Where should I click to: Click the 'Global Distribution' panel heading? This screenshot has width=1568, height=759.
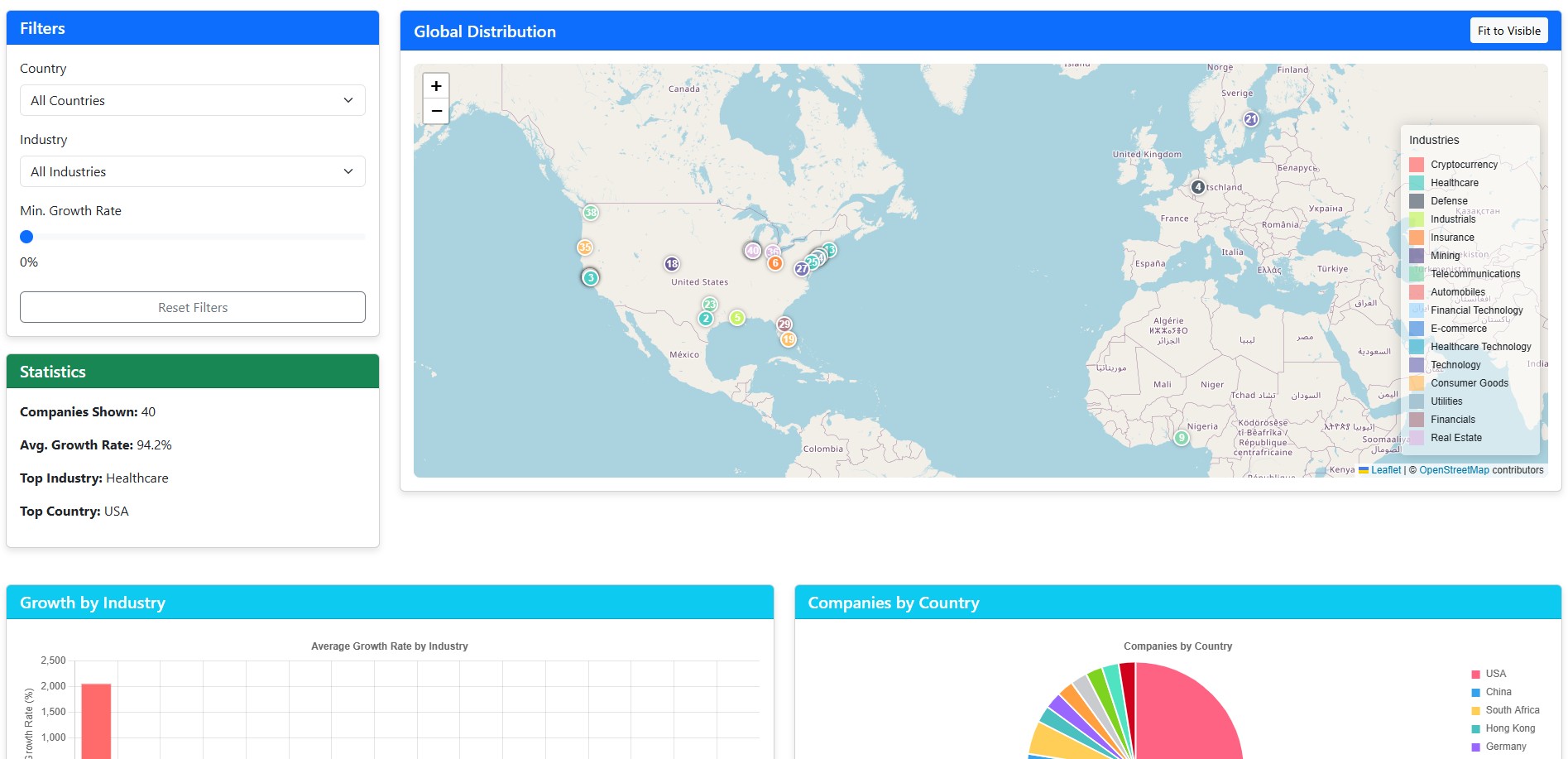tap(485, 31)
